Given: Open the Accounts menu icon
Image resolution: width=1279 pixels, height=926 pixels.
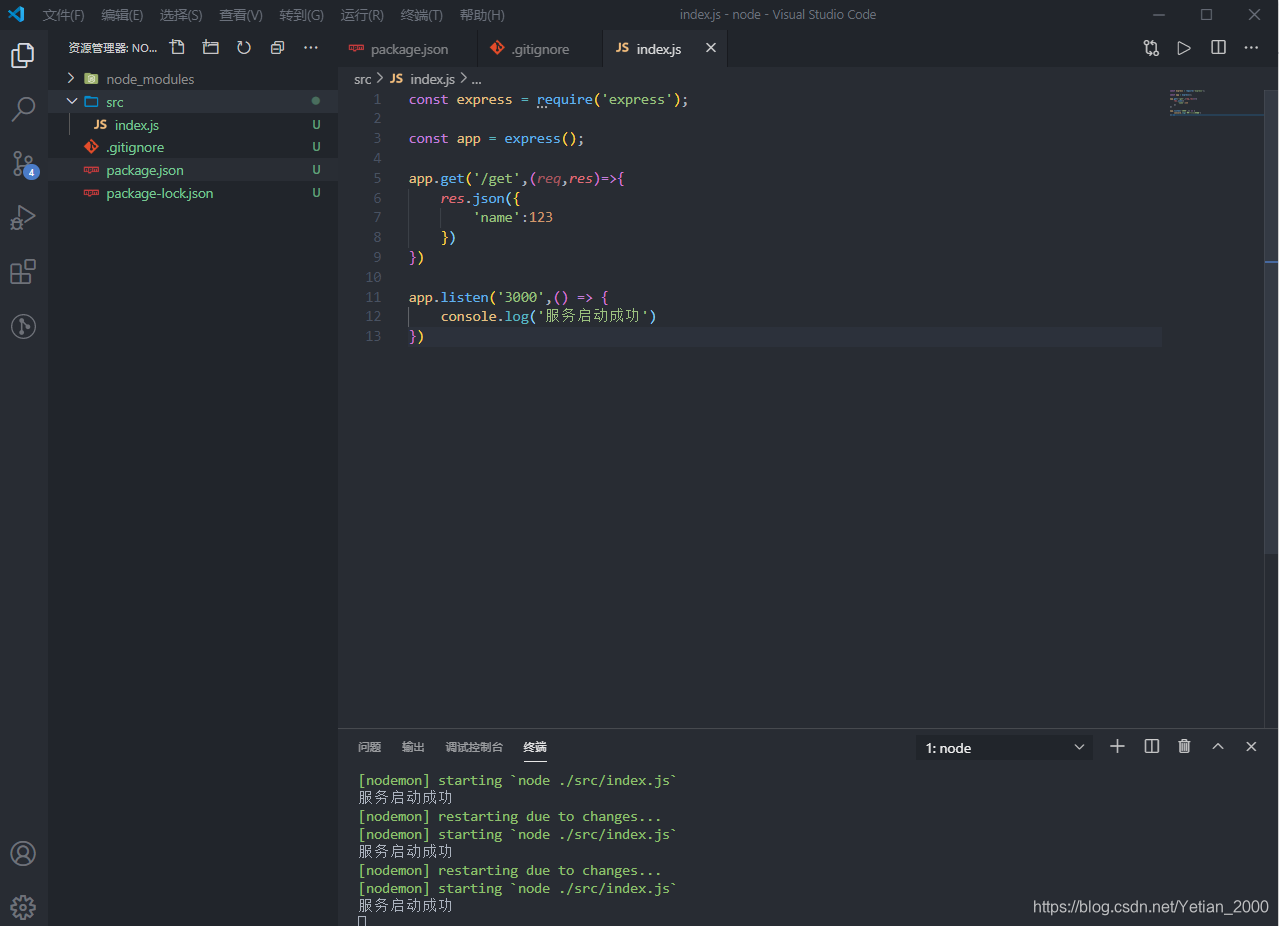Looking at the screenshot, I should (23, 853).
